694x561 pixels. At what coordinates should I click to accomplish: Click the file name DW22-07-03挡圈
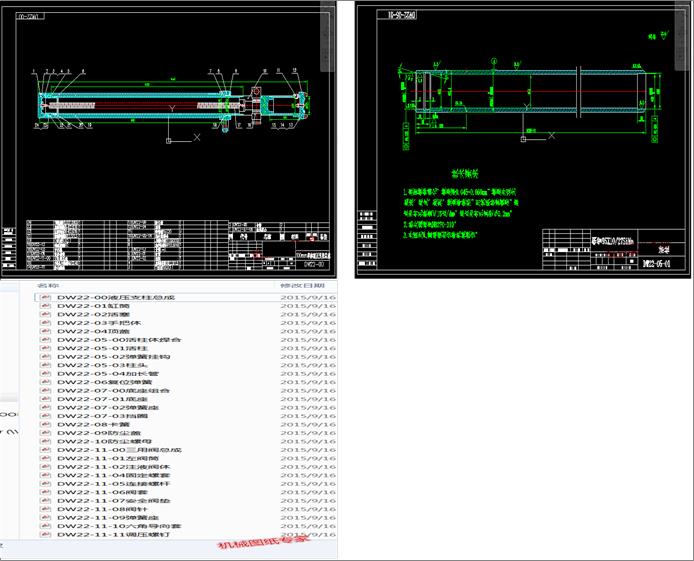pos(102,416)
